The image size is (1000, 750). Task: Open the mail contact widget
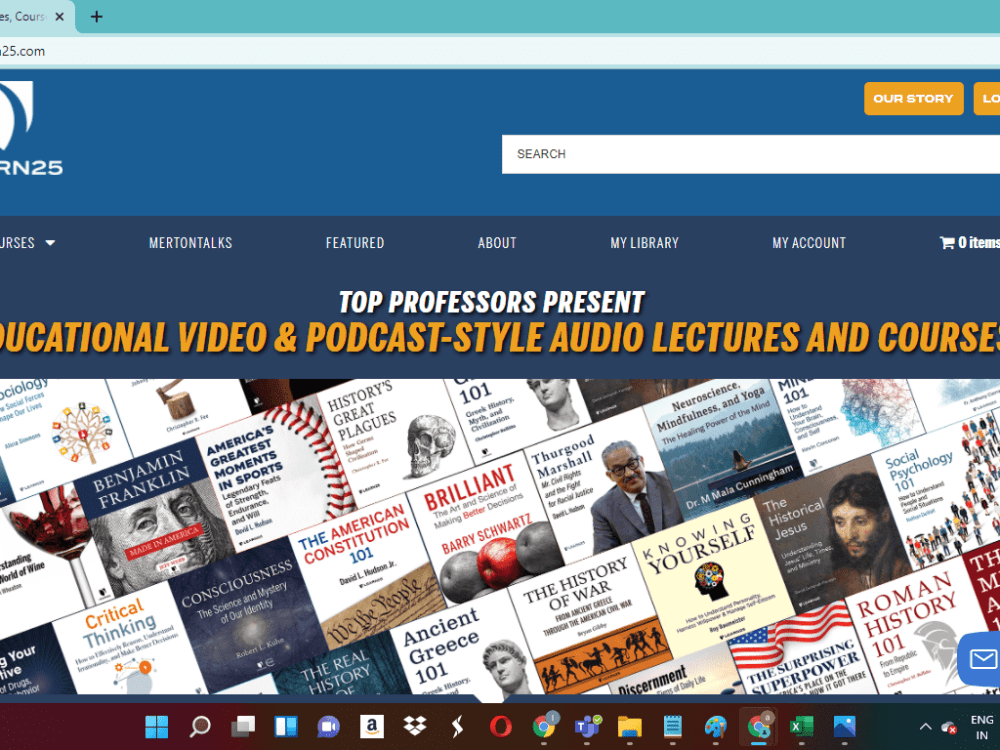982,659
